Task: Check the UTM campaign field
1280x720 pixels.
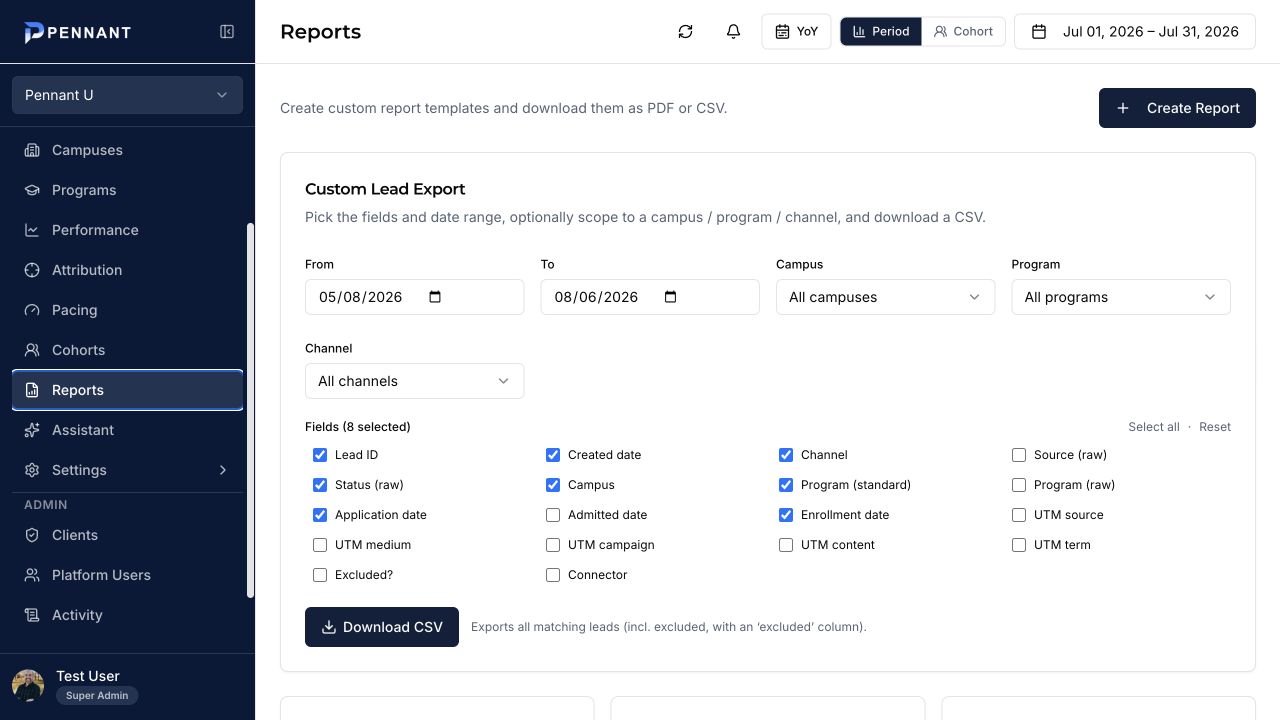Action: point(553,545)
